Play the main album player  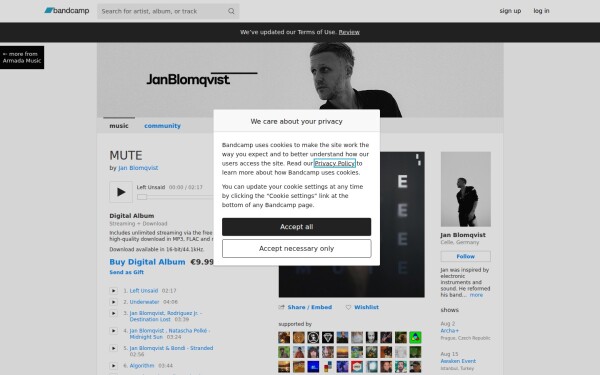click(x=121, y=192)
